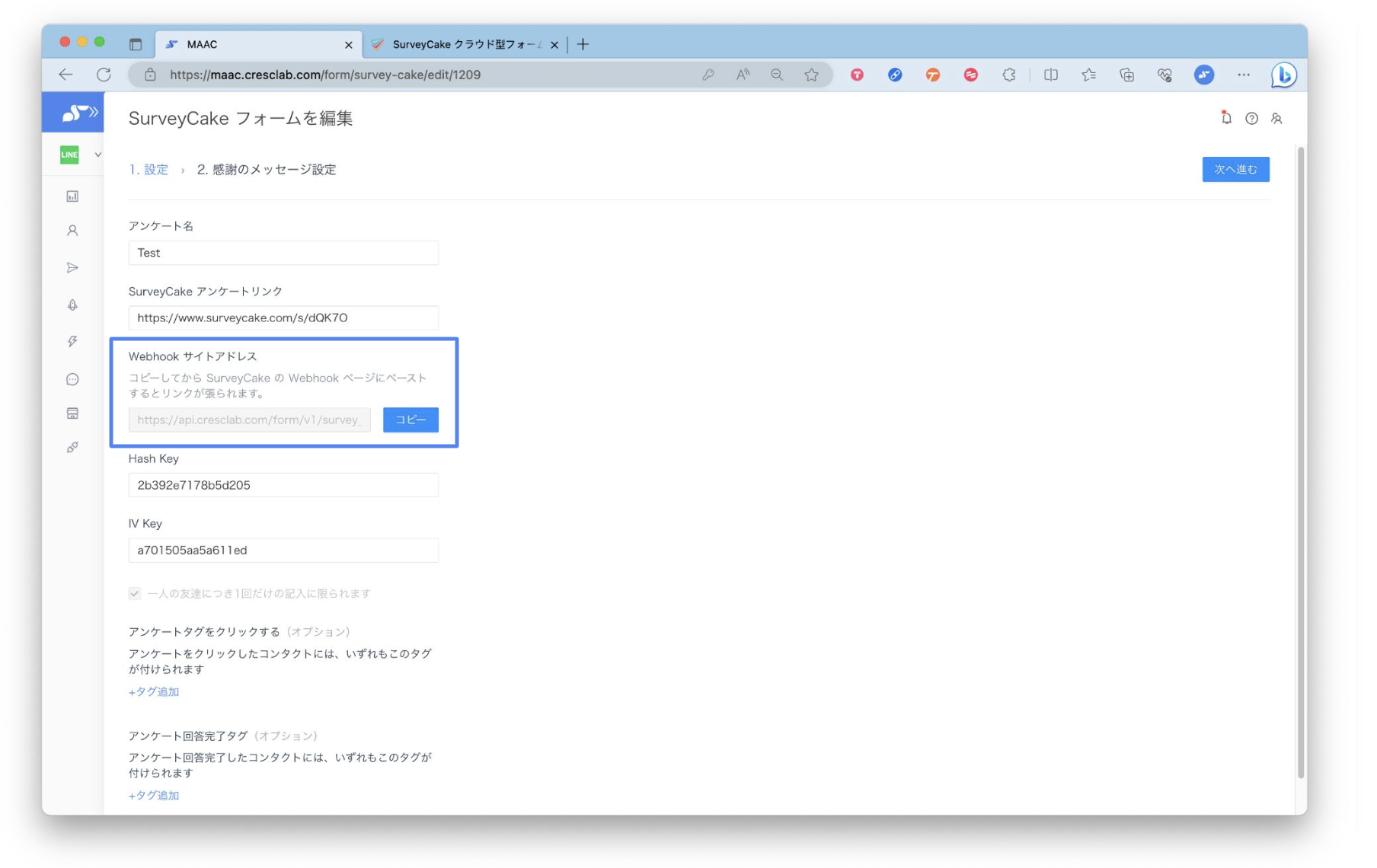Open the notification bell icon in left sidebar

pos(72,305)
